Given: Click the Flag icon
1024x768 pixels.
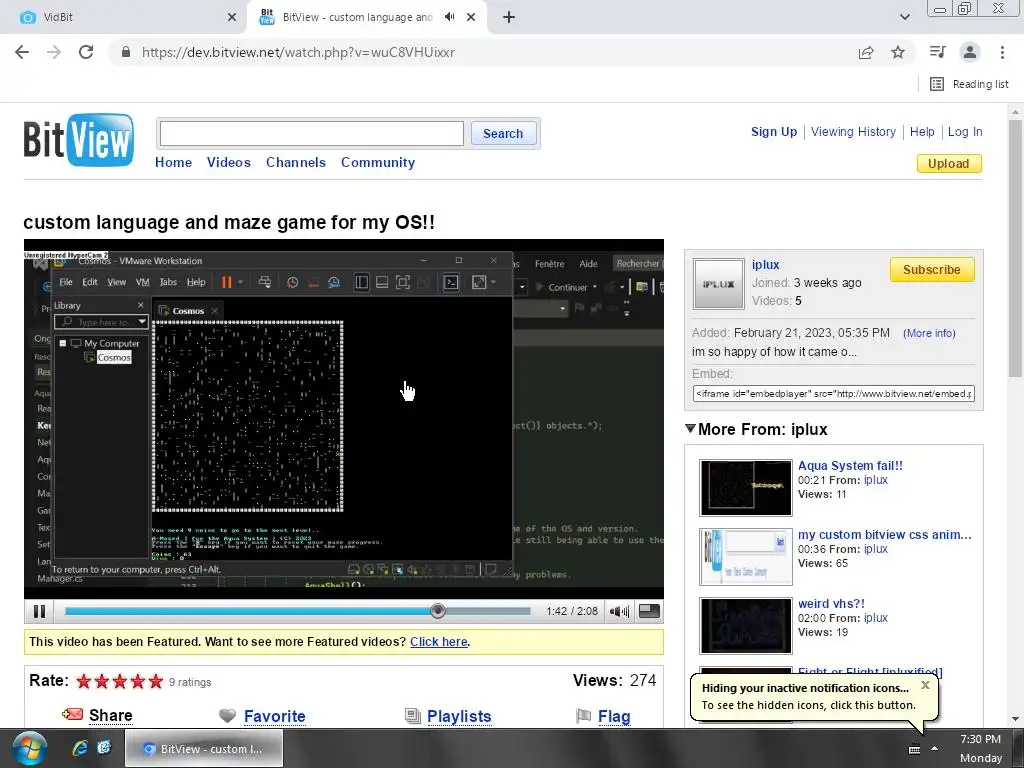Looking at the screenshot, I should (x=583, y=716).
